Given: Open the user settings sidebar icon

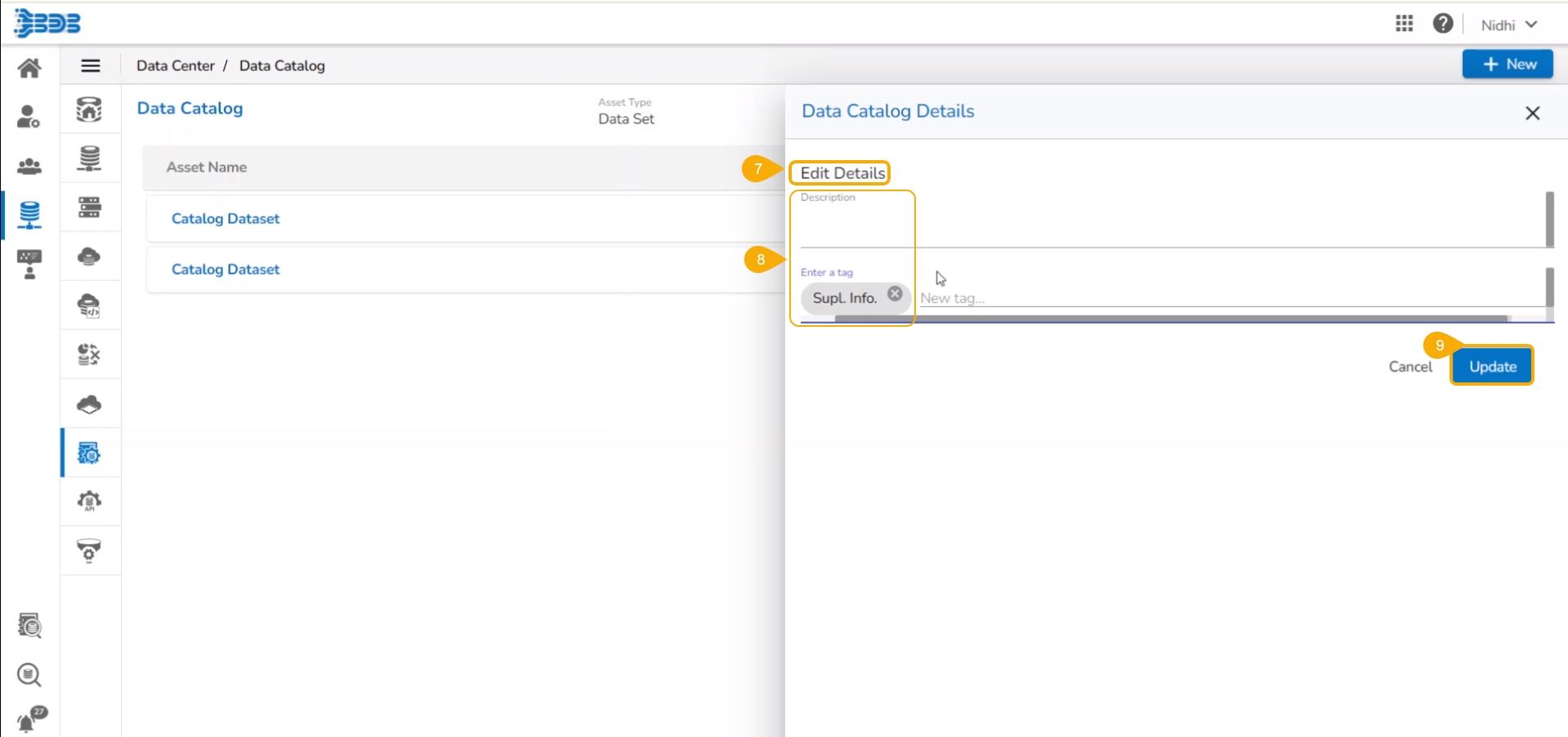Looking at the screenshot, I should click(x=29, y=117).
